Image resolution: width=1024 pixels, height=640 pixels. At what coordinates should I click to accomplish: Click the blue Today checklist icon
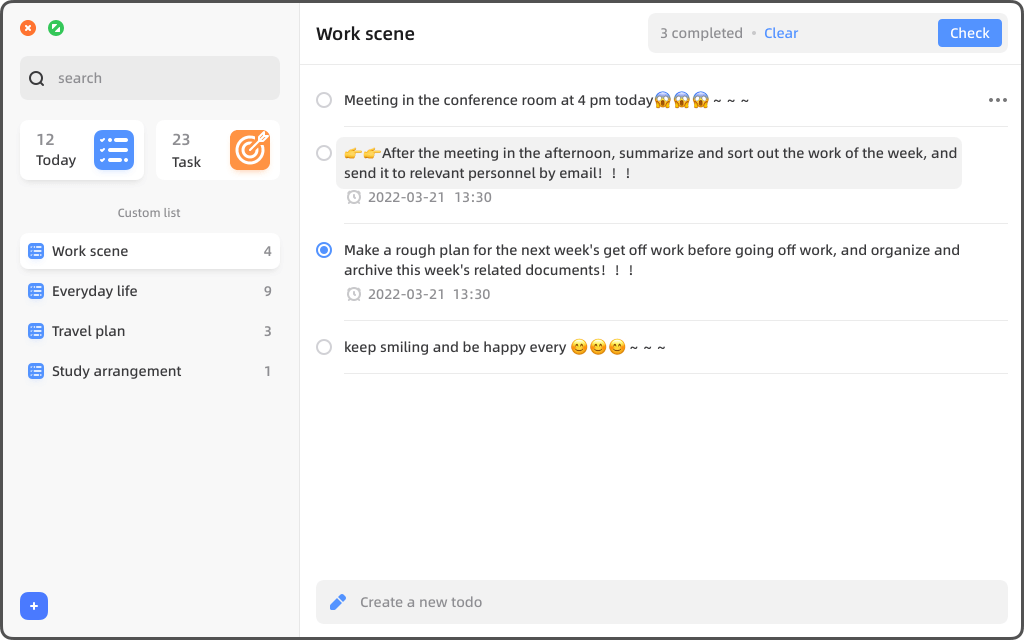pos(113,150)
